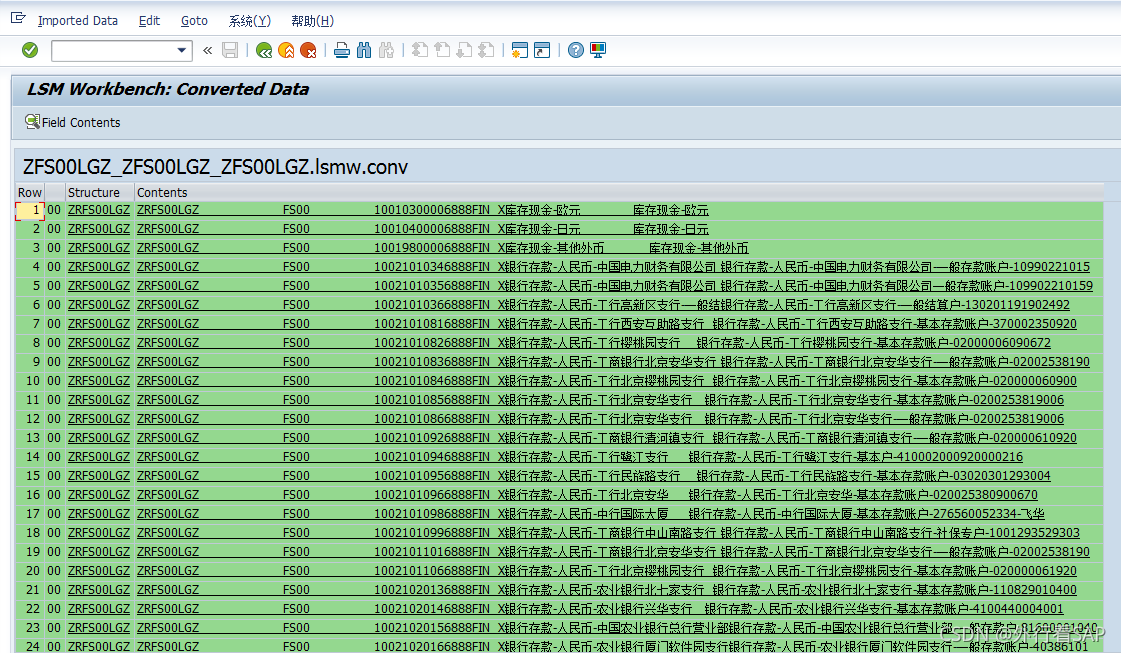Click the Help question mark icon
1121x653 pixels.
576,50
